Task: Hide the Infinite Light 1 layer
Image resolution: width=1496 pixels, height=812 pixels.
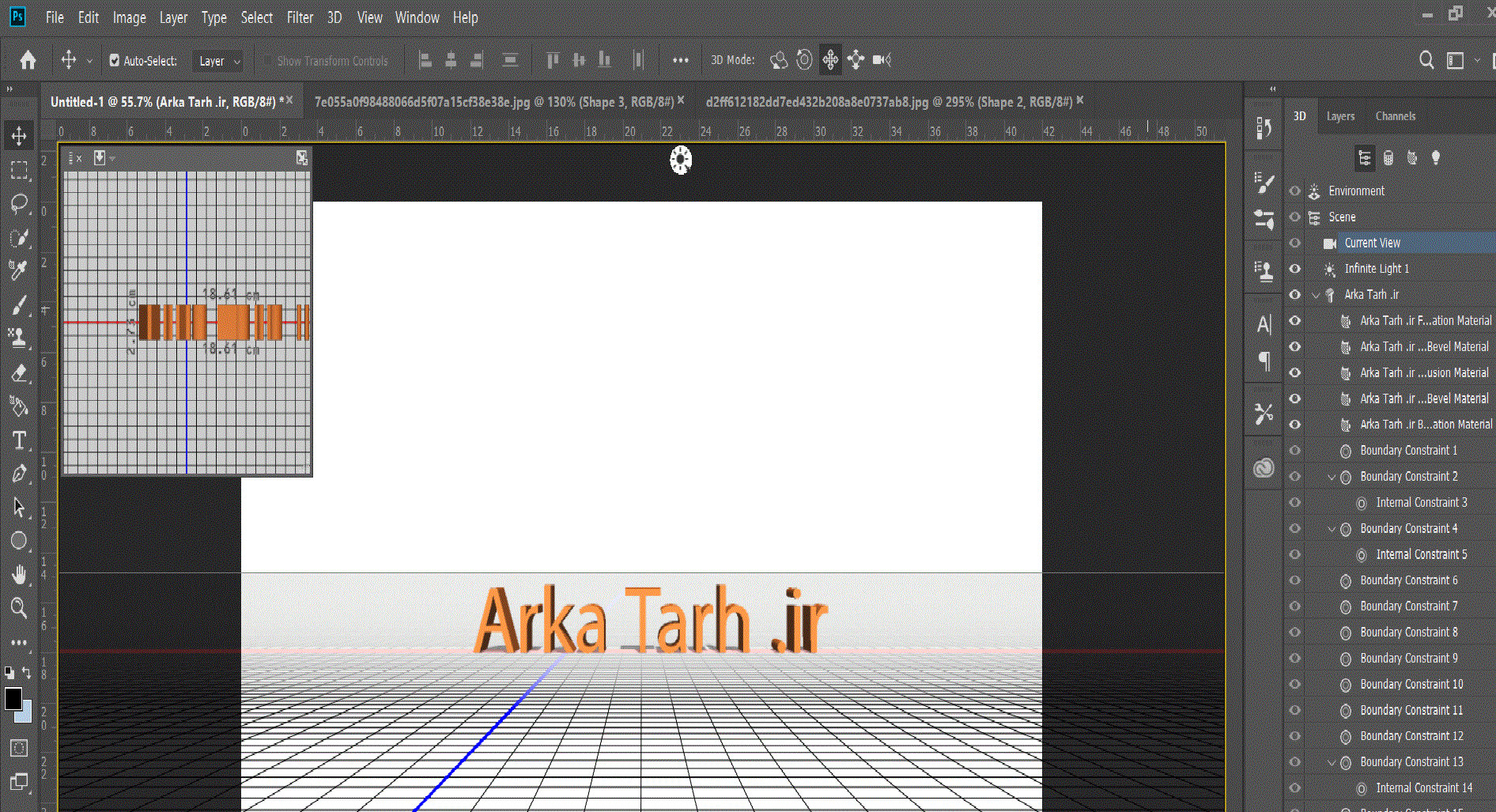Action: tap(1294, 269)
